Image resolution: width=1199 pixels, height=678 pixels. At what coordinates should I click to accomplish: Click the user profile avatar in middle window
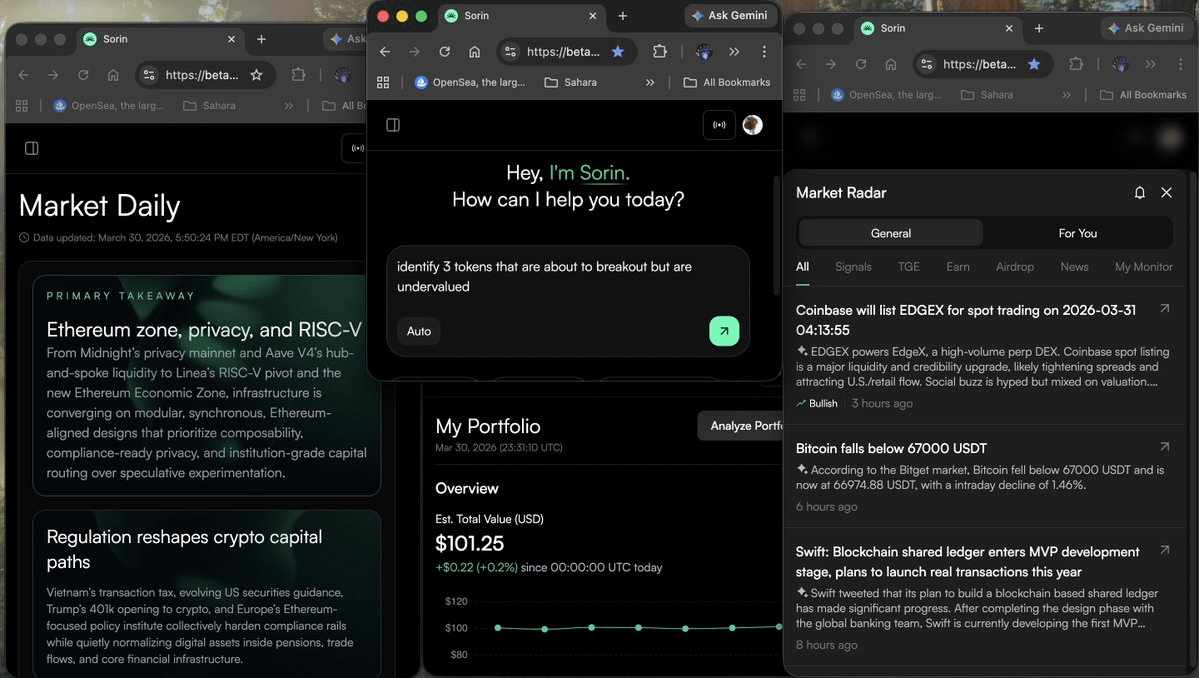point(752,125)
